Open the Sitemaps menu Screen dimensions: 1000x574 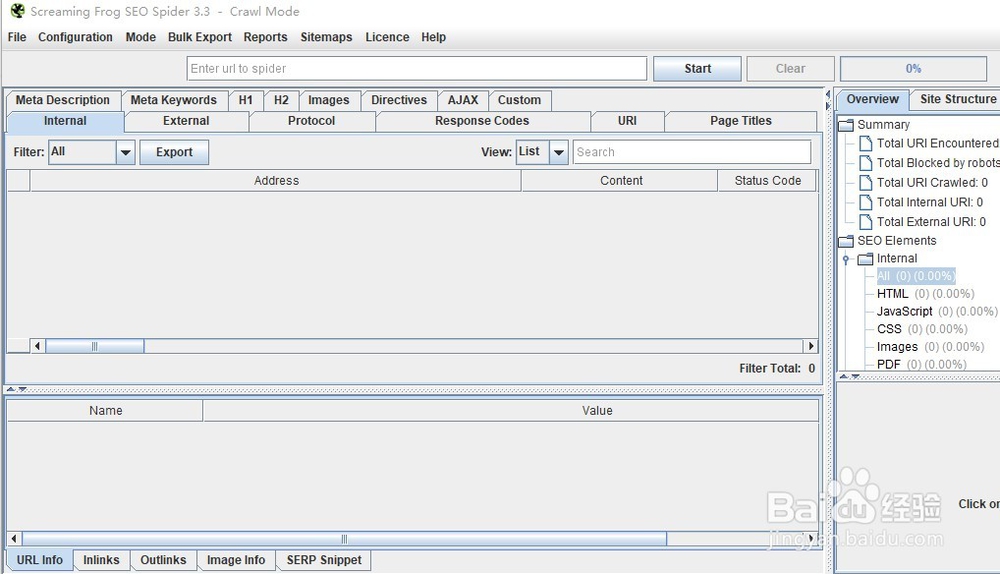[327, 37]
